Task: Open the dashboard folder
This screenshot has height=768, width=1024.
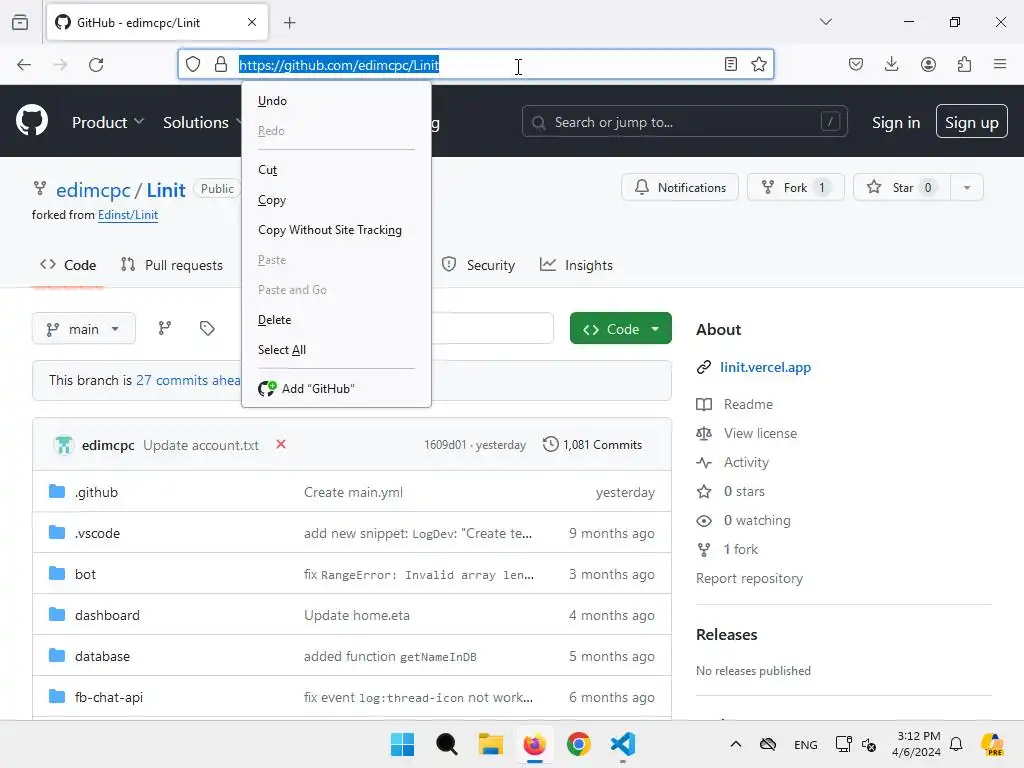Action: (x=107, y=615)
